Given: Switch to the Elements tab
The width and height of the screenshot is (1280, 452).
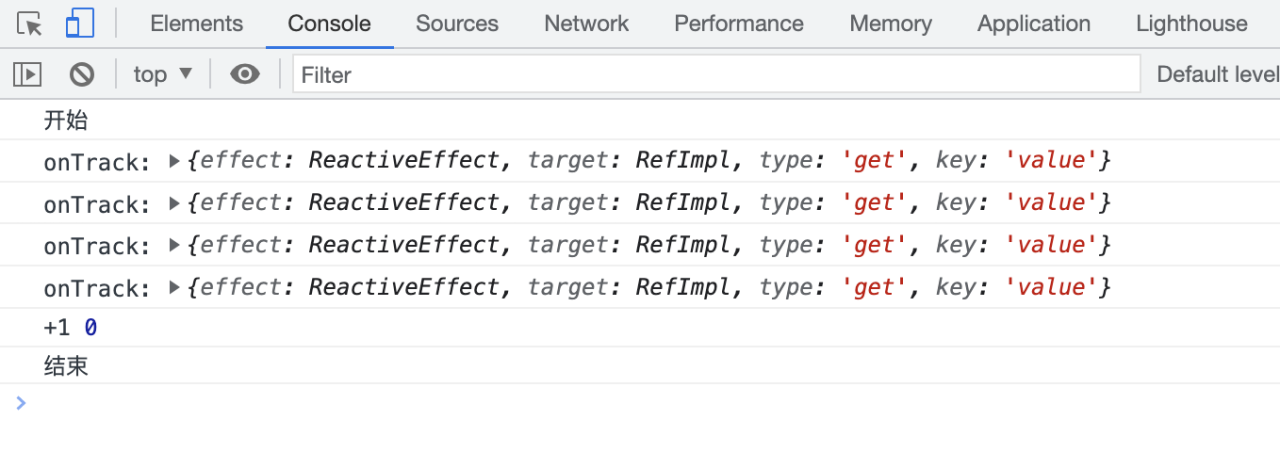Looking at the screenshot, I should (x=196, y=24).
